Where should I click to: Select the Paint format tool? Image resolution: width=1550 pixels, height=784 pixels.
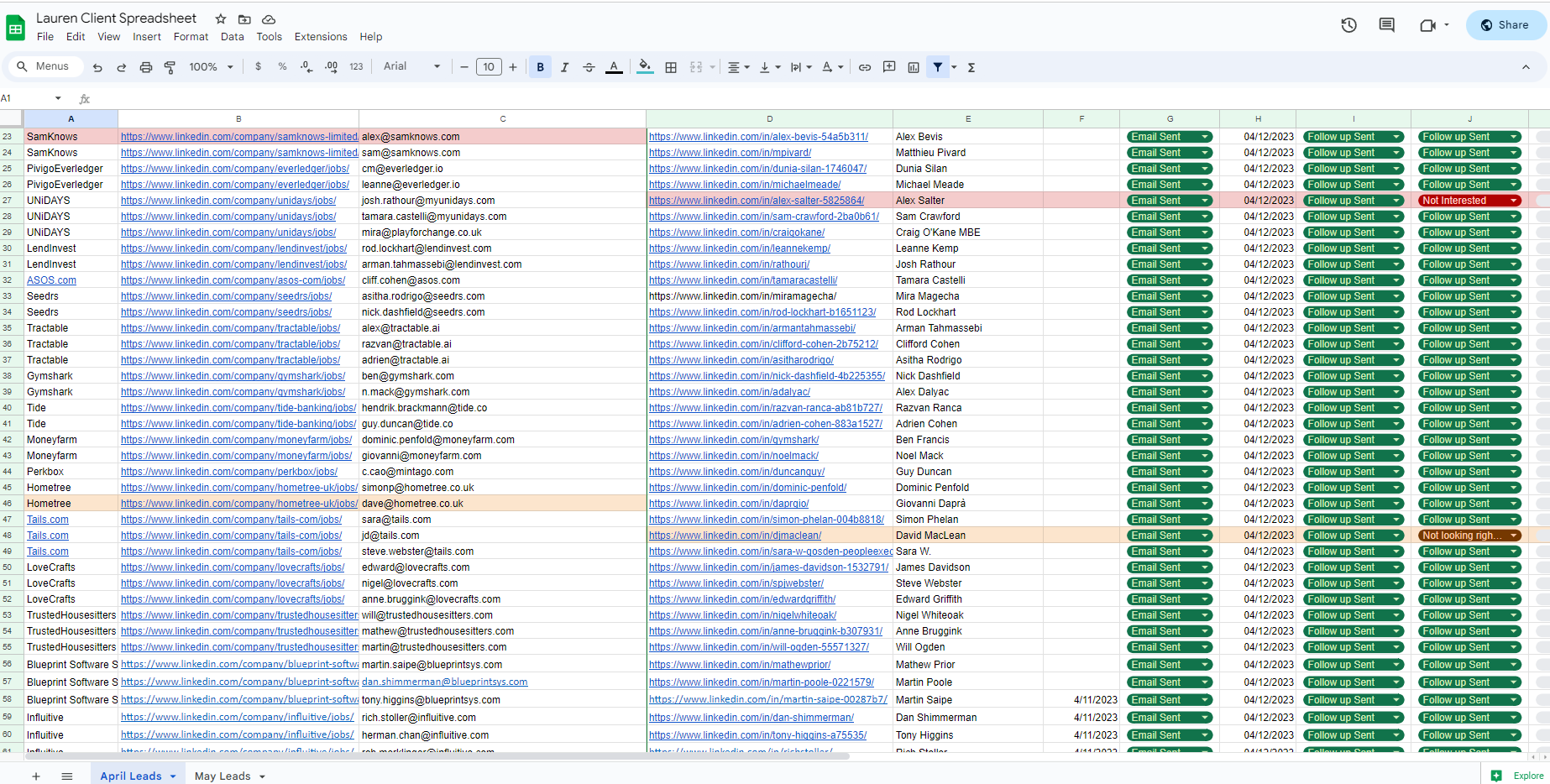pos(170,67)
